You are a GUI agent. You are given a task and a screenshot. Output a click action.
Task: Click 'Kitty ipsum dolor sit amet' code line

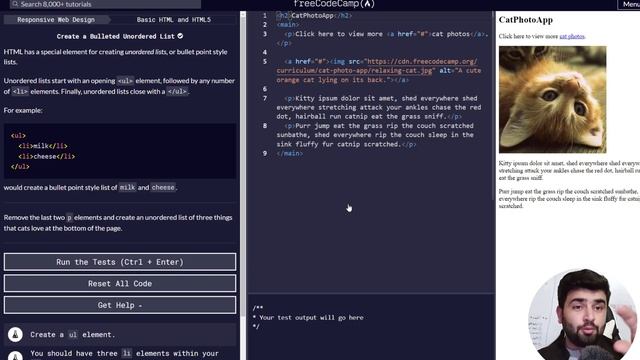379,107
